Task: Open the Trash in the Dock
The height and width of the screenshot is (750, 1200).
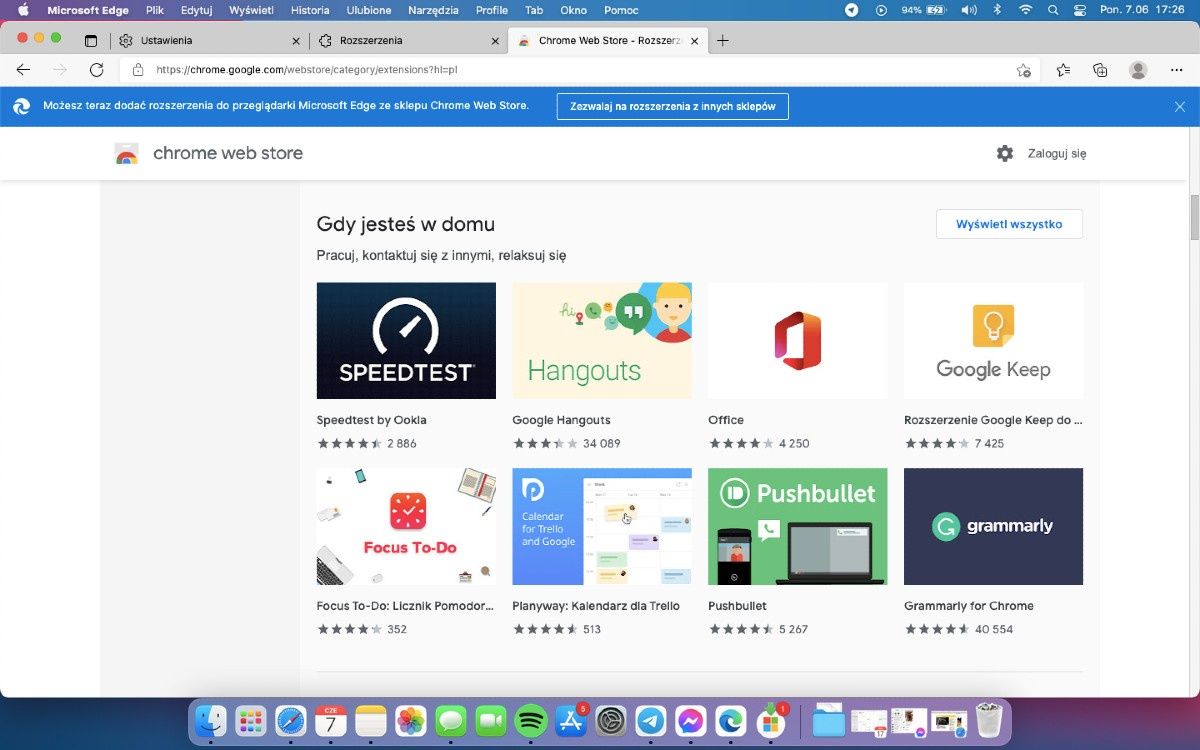Action: [x=989, y=720]
